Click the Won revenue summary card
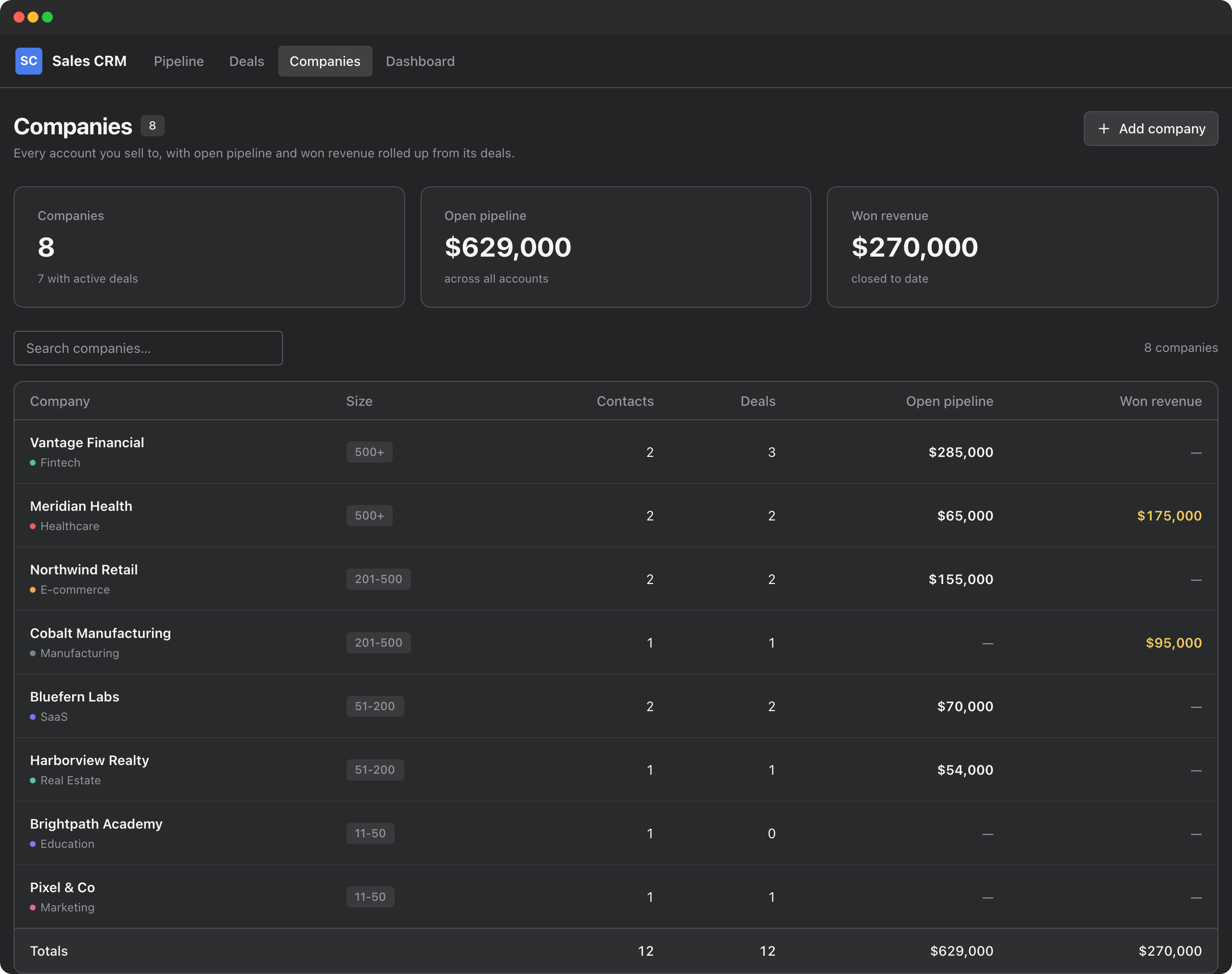The height and width of the screenshot is (974, 1232). [1022, 247]
